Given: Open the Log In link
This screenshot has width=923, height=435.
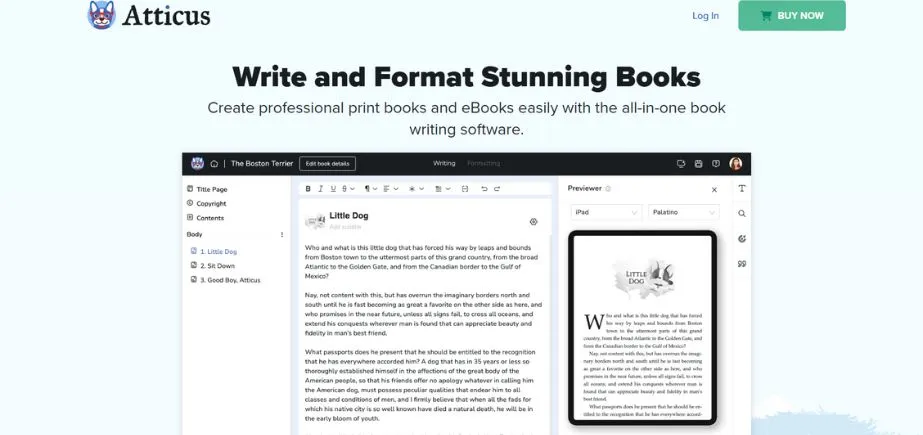Looking at the screenshot, I should pyautogui.click(x=705, y=16).
